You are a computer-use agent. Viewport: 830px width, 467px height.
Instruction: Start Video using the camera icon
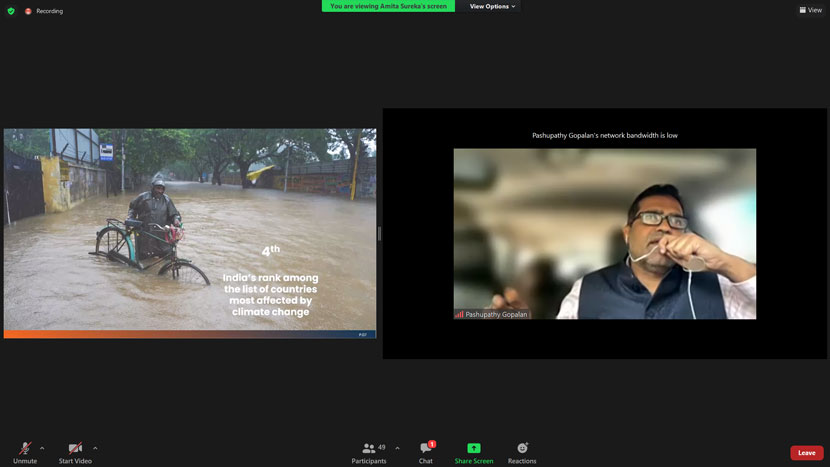75,449
